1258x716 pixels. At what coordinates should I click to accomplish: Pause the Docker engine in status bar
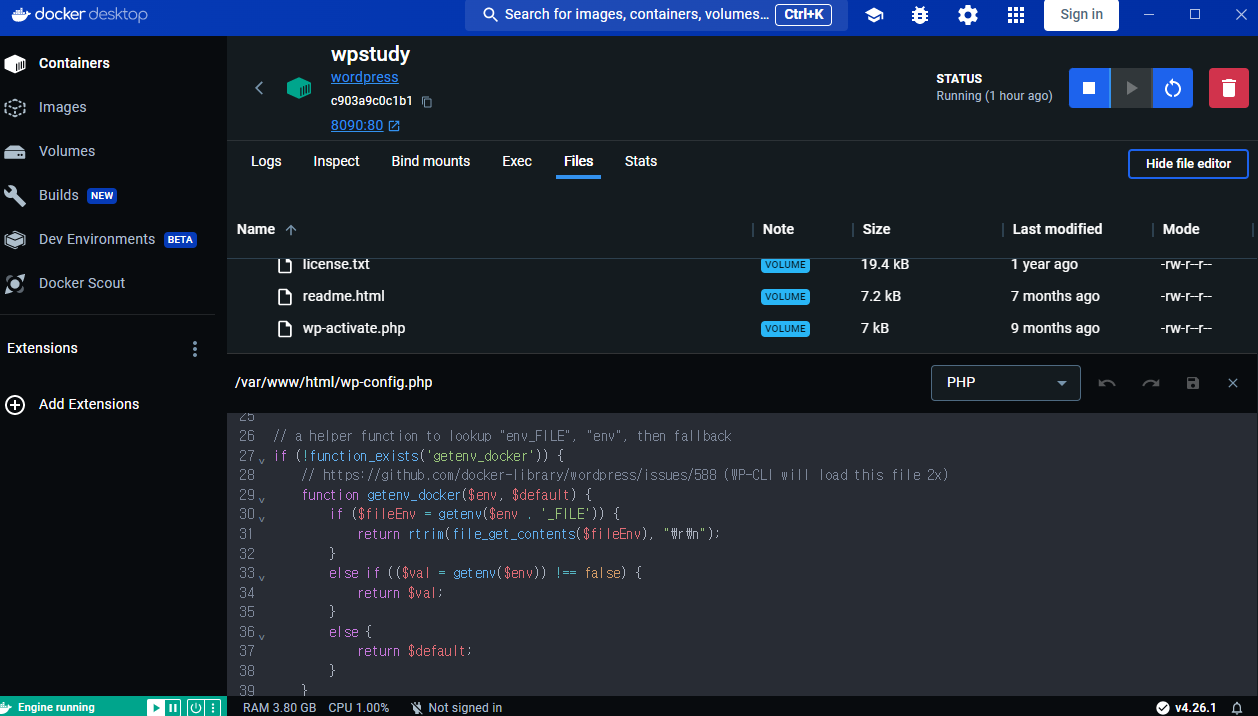point(173,707)
